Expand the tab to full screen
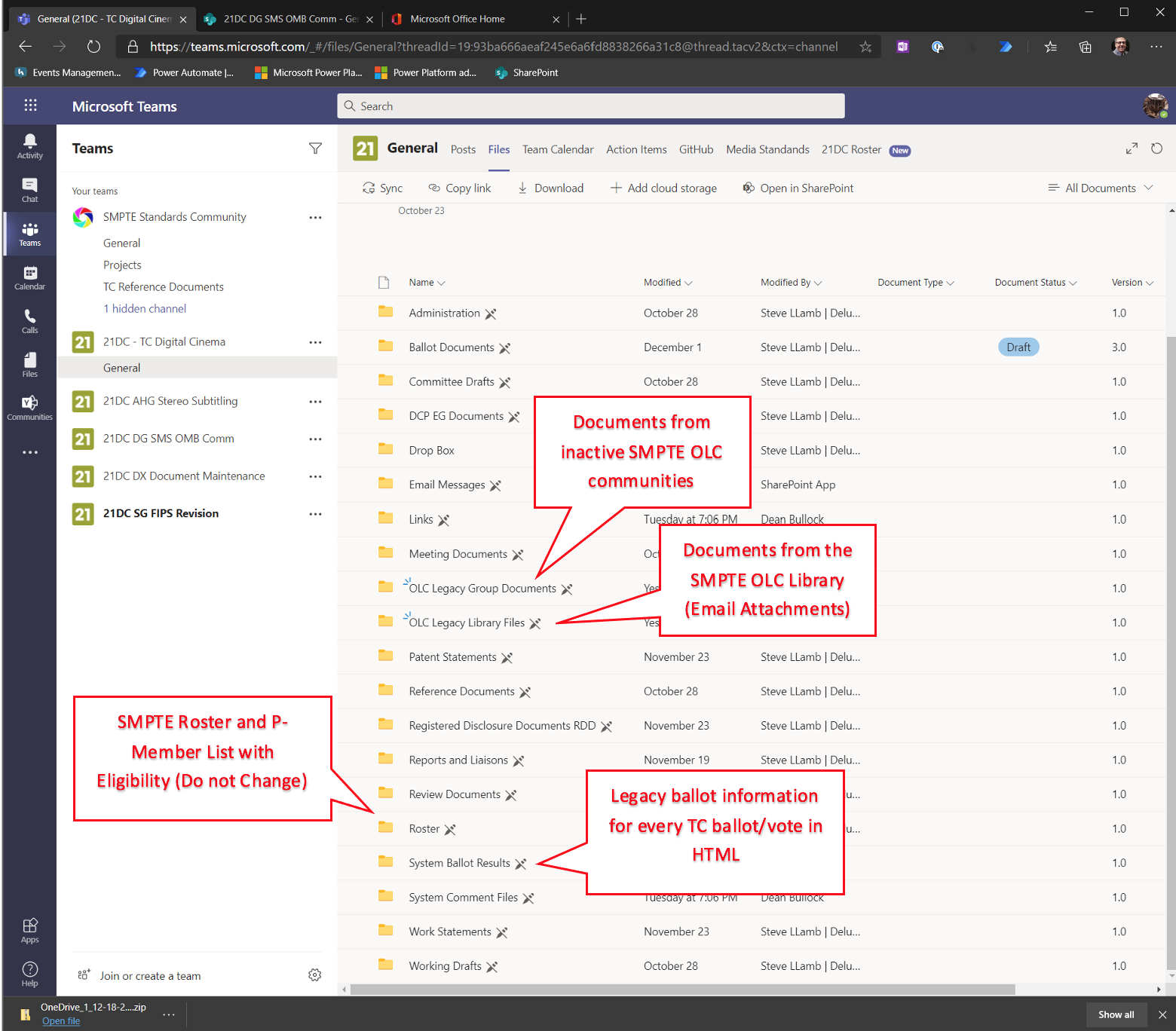1176x1031 pixels. pyautogui.click(x=1132, y=148)
